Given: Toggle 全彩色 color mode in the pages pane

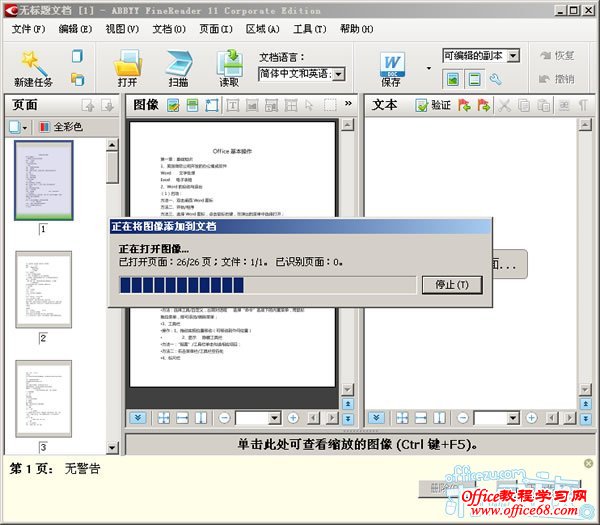Looking at the screenshot, I should (60, 127).
